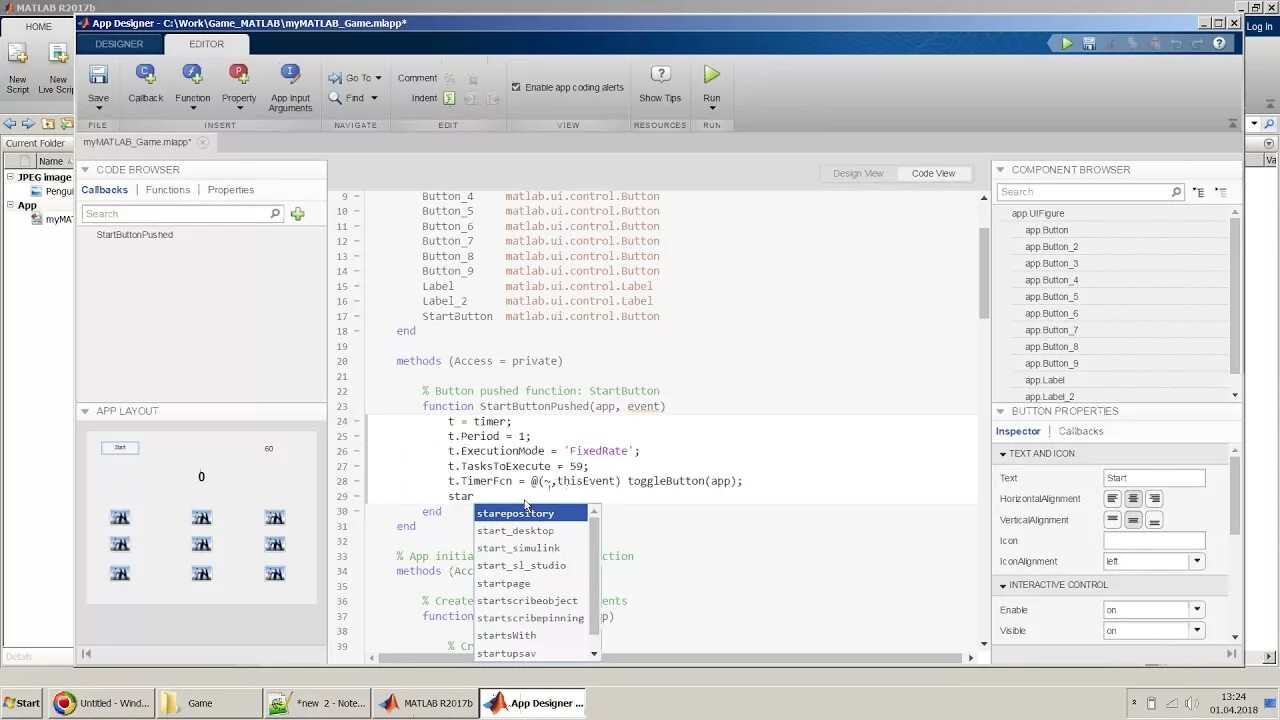
Task: Open Find with the magnifier icon
Action: pyautogui.click(x=335, y=98)
